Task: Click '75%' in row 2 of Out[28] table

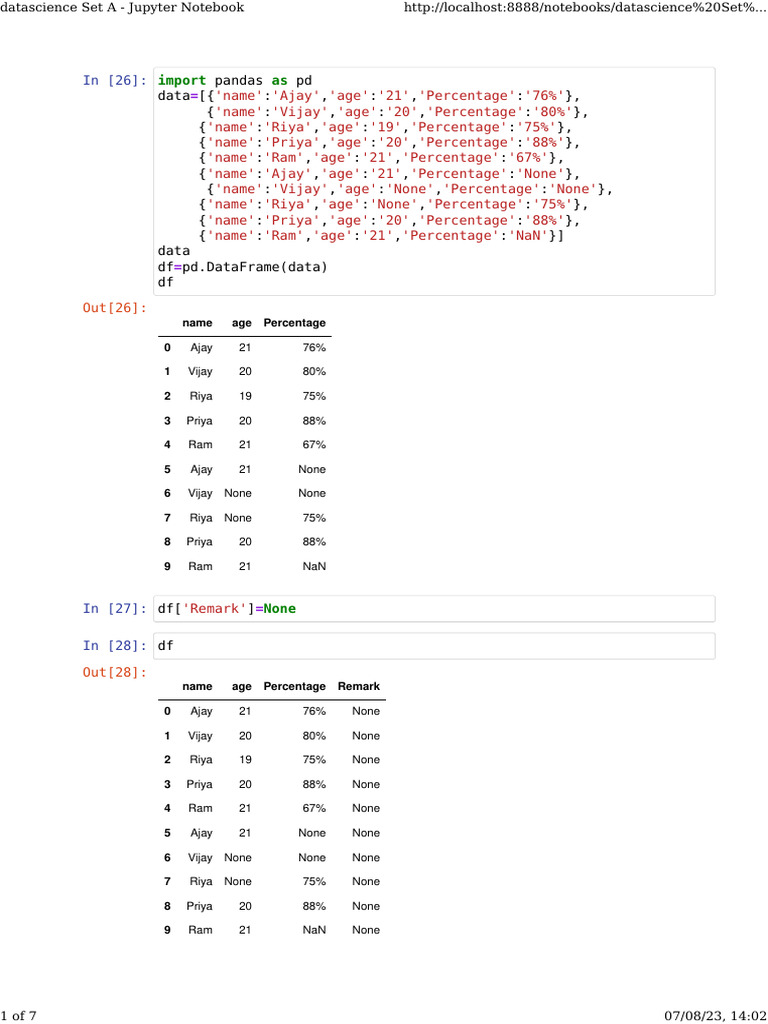Action: 314,760
